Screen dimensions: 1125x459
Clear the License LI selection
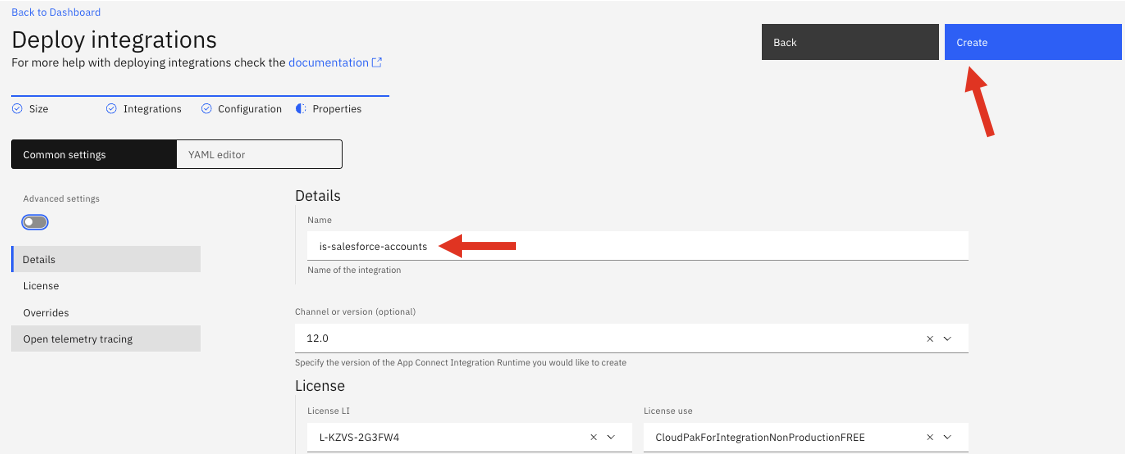point(593,437)
